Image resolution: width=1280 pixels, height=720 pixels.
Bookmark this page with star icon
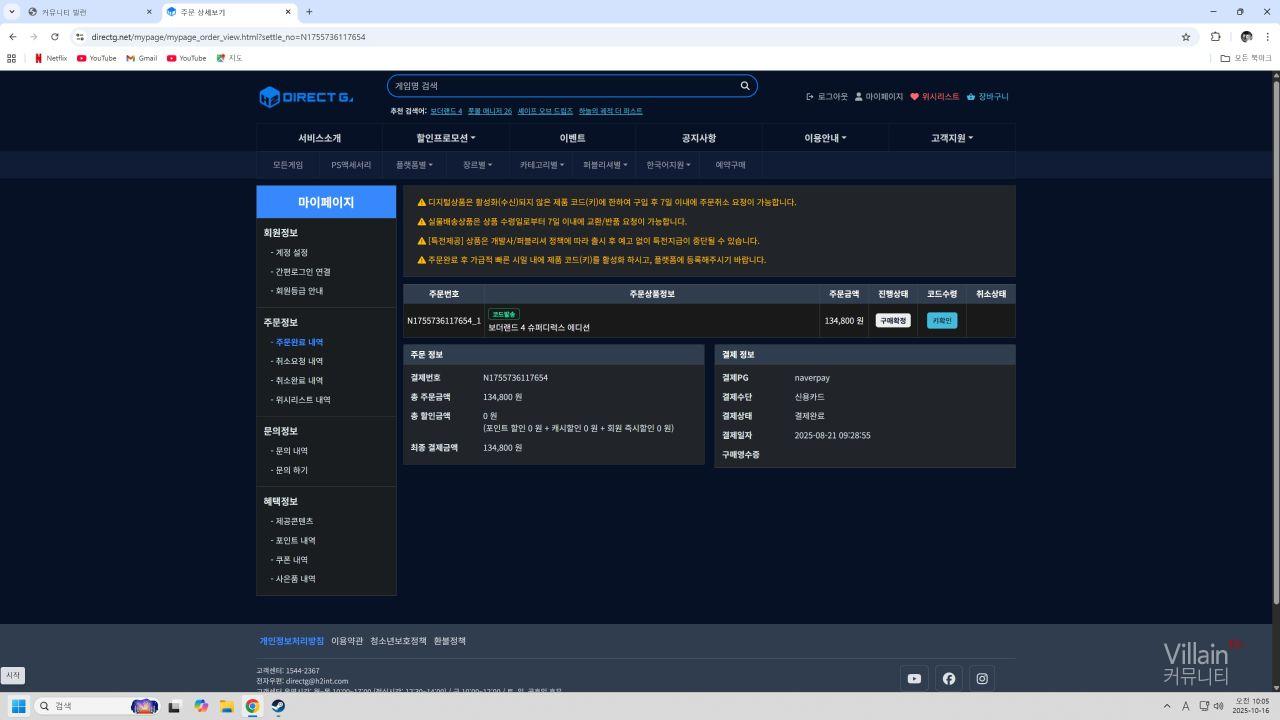pyautogui.click(x=1186, y=37)
